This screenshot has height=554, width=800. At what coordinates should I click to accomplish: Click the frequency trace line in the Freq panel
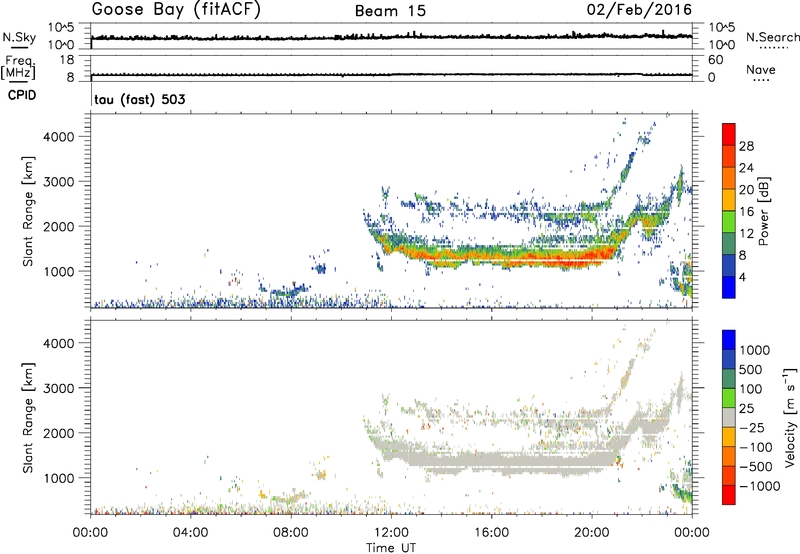[x=391, y=74]
